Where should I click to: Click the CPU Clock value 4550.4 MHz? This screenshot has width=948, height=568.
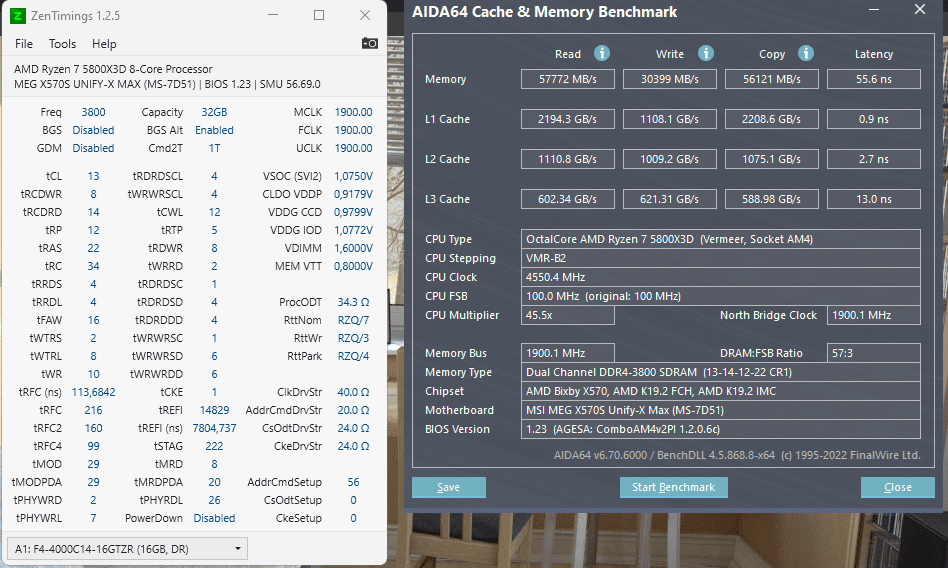click(721, 277)
